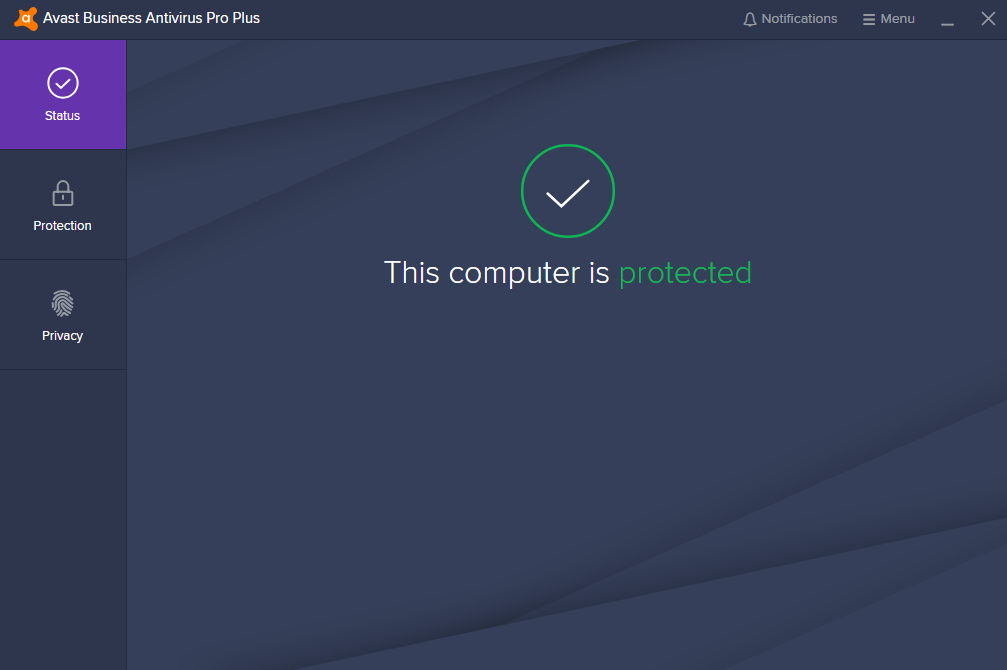Minimize the Avast window
This screenshot has height=670, width=1007.
947,19
